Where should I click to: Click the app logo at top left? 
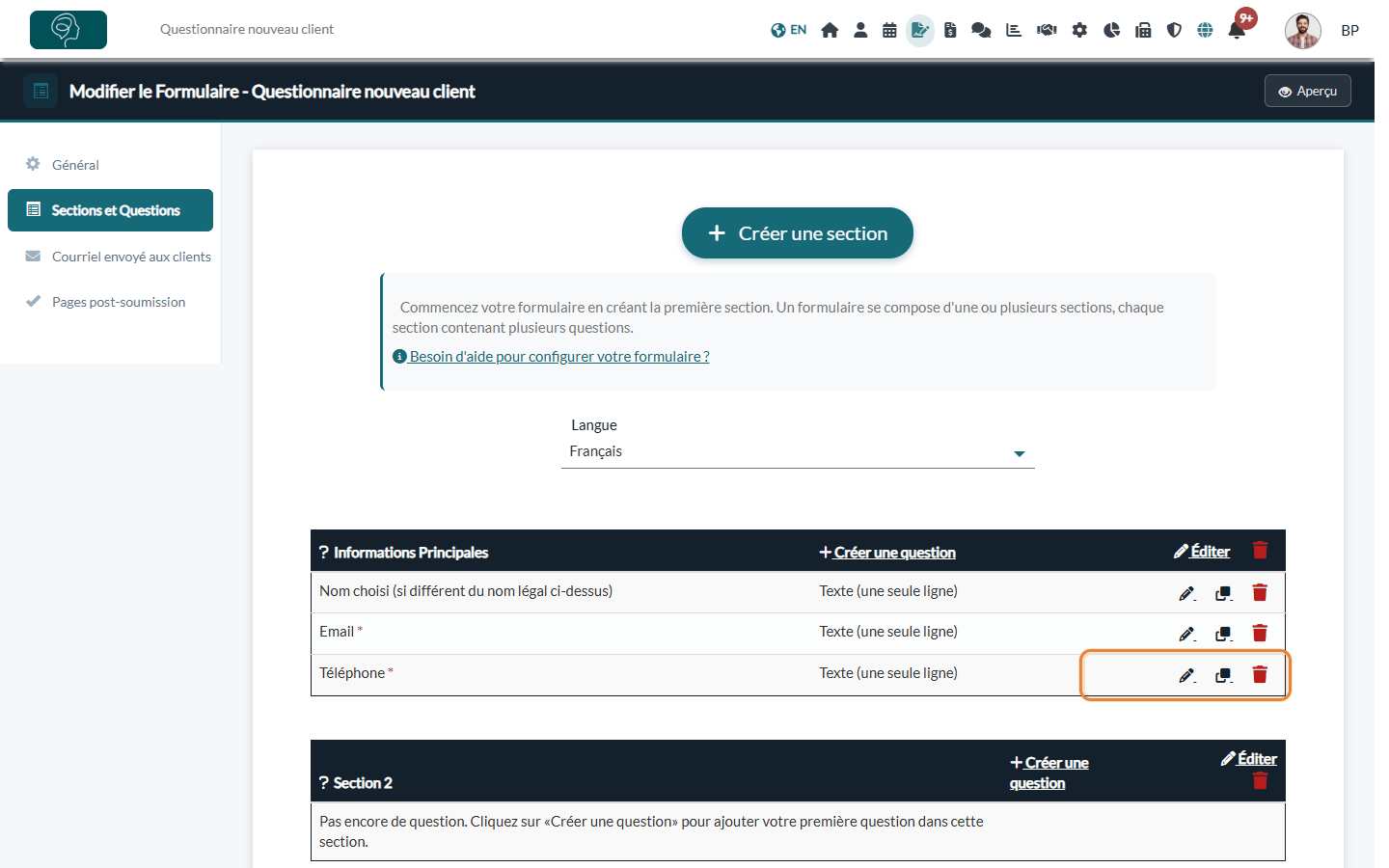[x=68, y=30]
